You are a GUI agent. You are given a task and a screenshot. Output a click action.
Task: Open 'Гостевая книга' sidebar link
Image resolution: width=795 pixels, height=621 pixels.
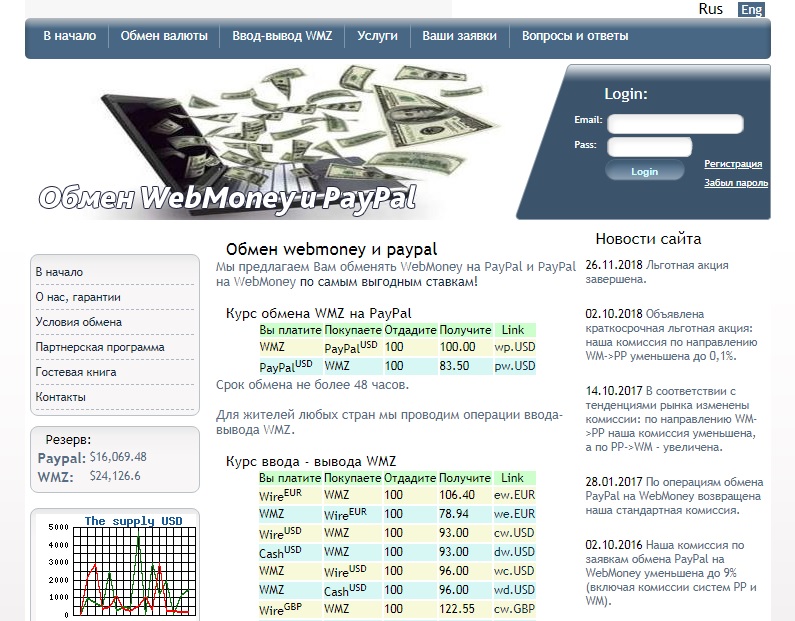76,372
